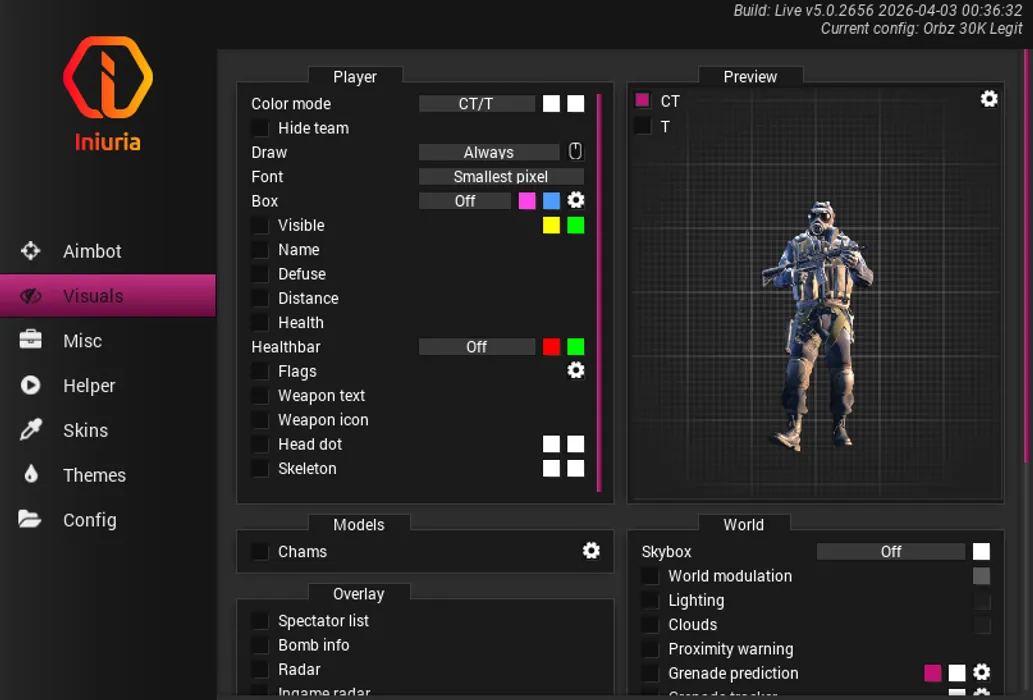Image resolution: width=1033 pixels, height=700 pixels.
Task: Pick Grenade prediction pink swatch
Action: (933, 673)
